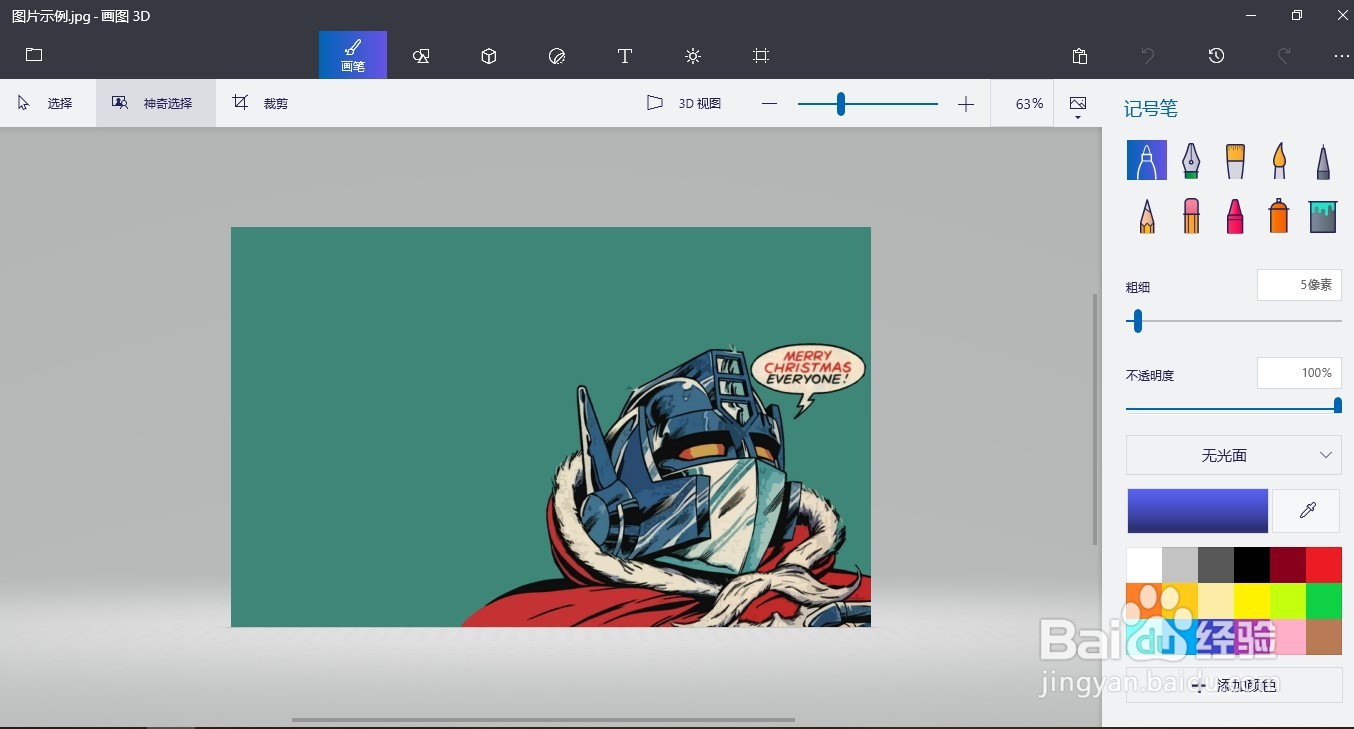Click the Optimus Prime canvas image
Screen dimensions: 1354x729
coord(551,427)
